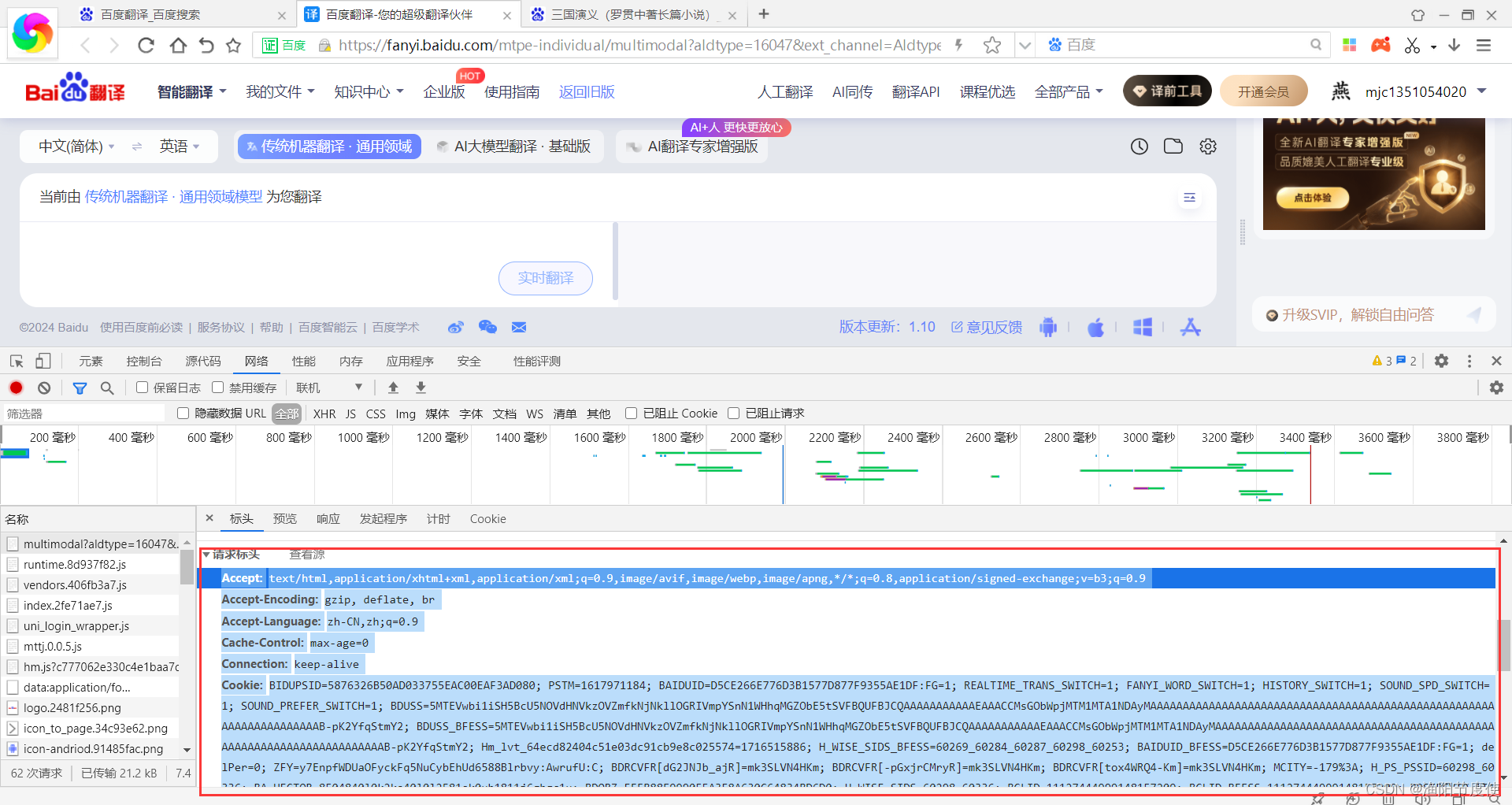Viewport: 1512px width, 805px height.
Task: Open translation history clock icon
Action: coord(1140,147)
